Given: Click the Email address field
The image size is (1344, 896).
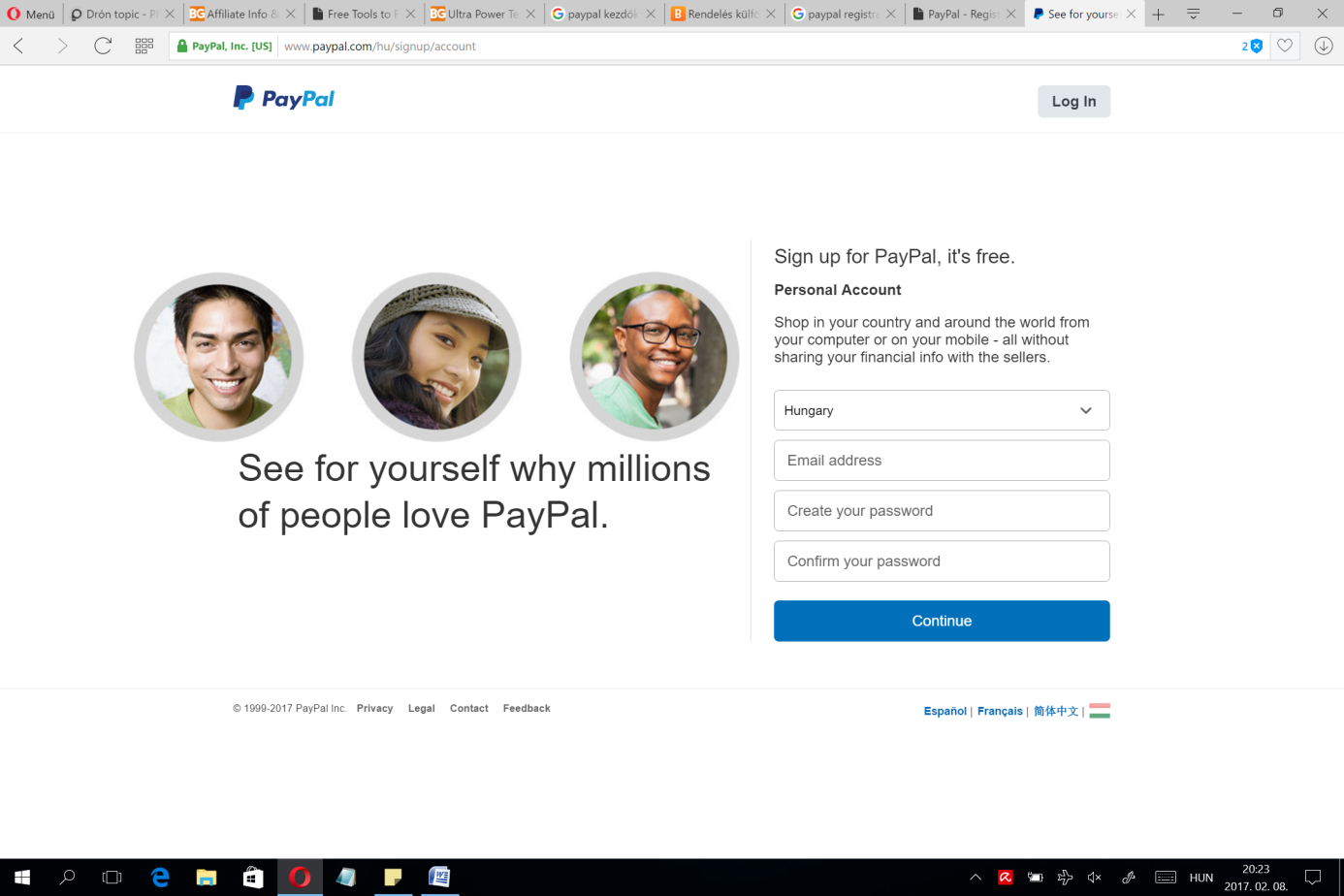Looking at the screenshot, I should coord(942,461).
